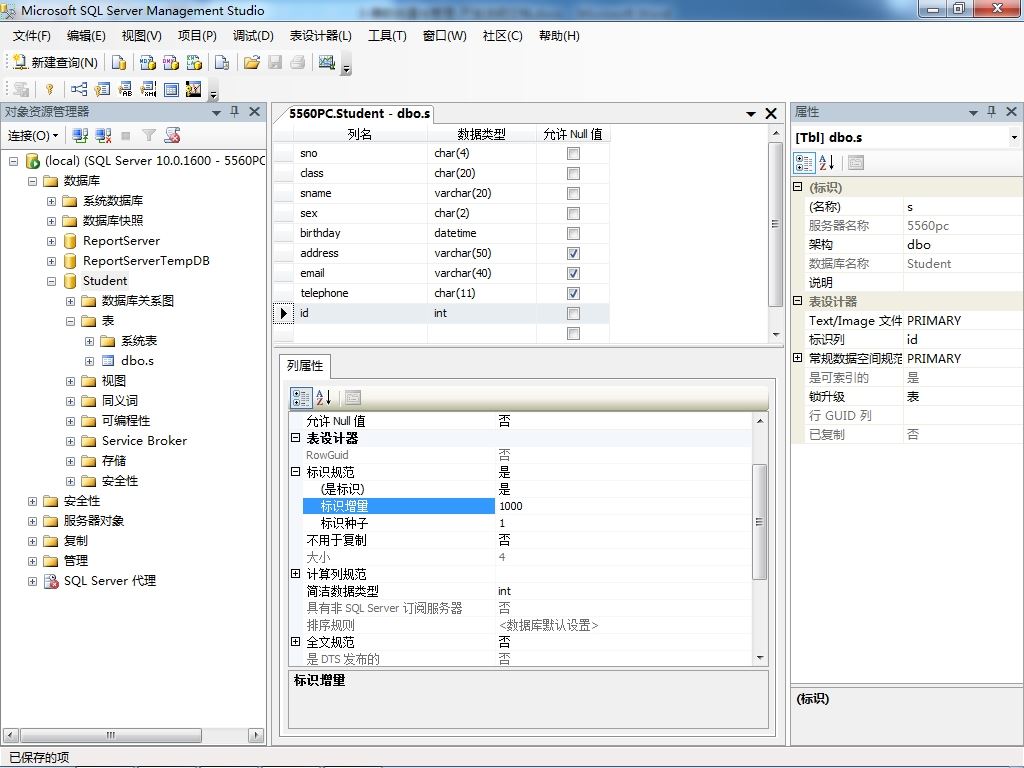1024x768 pixels.
Task: Uncheck Allow Null for address column
Action: 573,253
